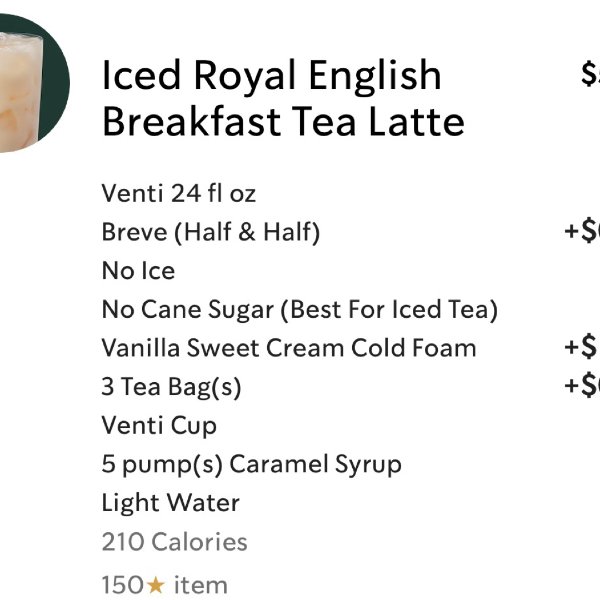This screenshot has height=600, width=600.
Task: Tap the Tea Bag(s) upcharge price
Action: click(582, 385)
